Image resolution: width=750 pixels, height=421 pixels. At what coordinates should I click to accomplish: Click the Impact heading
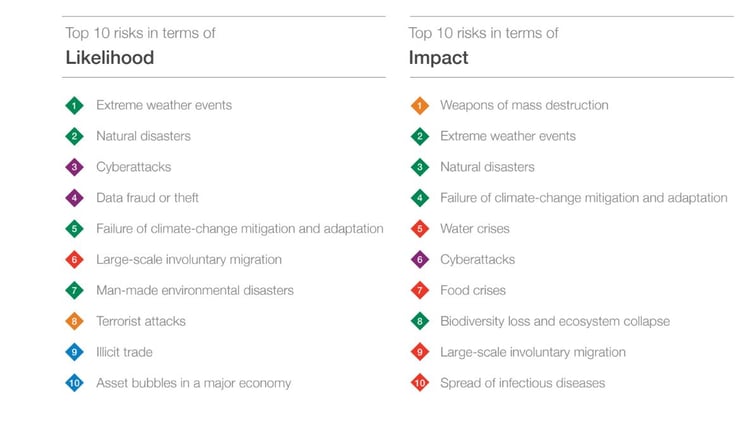coord(438,58)
